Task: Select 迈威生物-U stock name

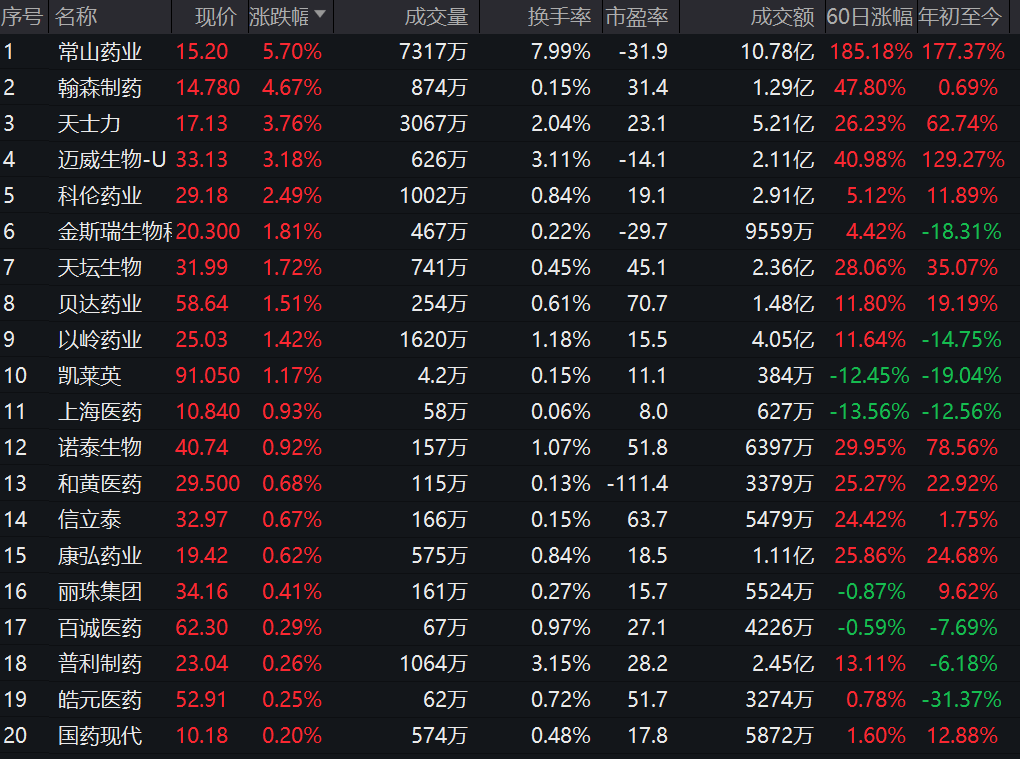Action: (112, 159)
